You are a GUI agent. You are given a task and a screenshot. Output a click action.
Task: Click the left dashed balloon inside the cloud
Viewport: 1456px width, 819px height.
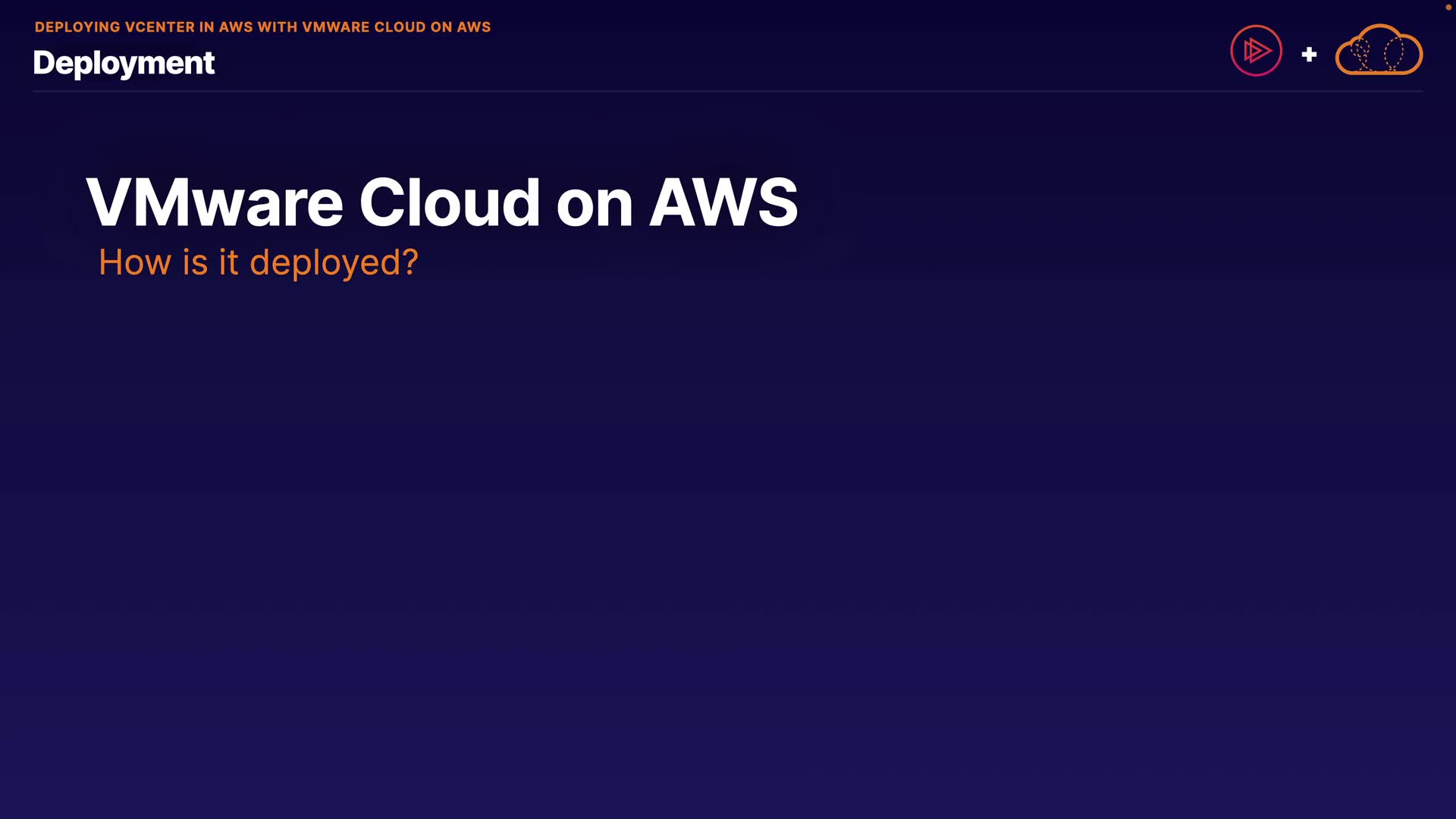point(1361,53)
